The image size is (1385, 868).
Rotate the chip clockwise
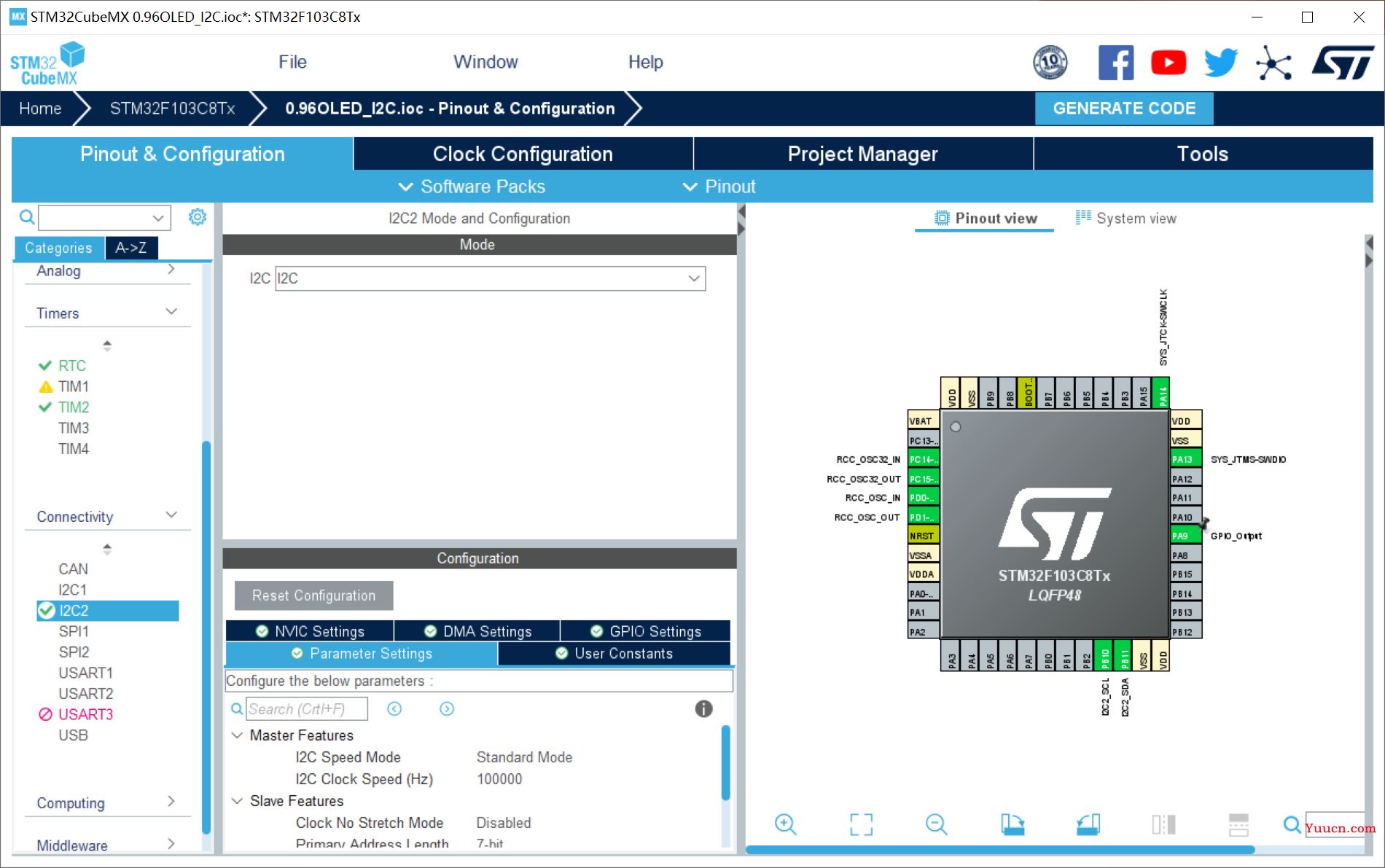[1013, 824]
